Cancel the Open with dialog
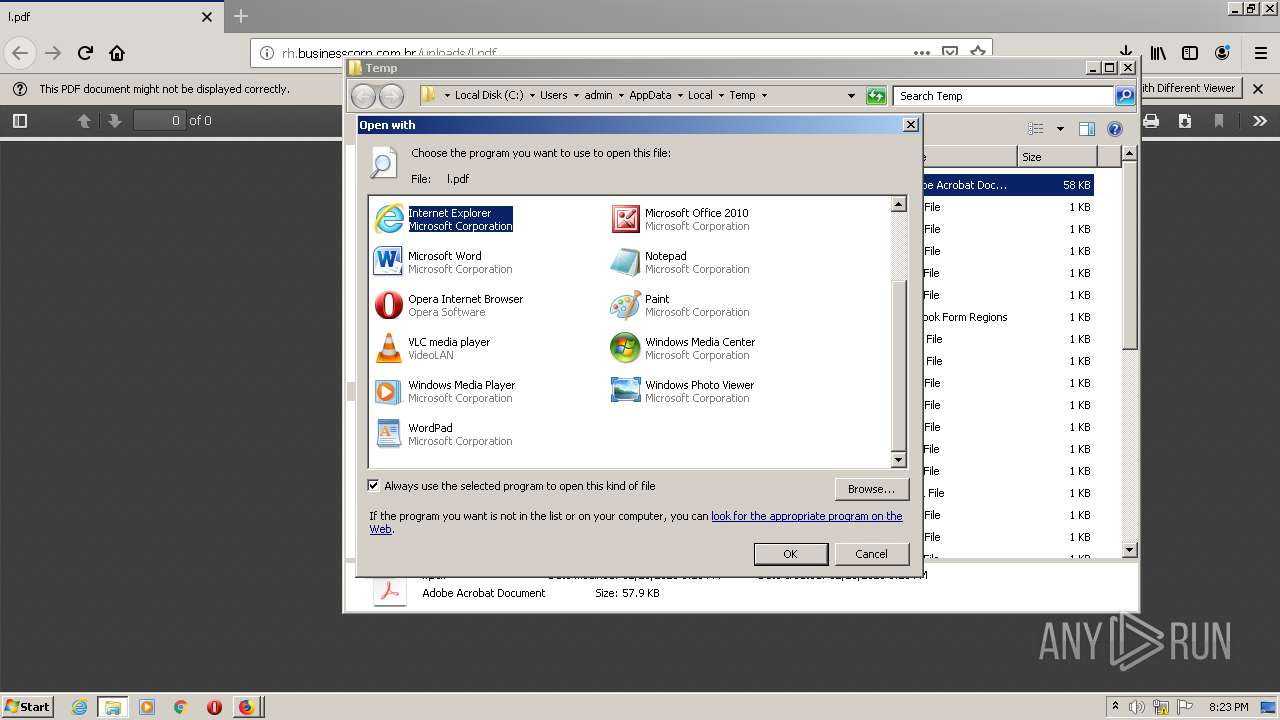Image resolution: width=1280 pixels, height=720 pixels. [871, 554]
